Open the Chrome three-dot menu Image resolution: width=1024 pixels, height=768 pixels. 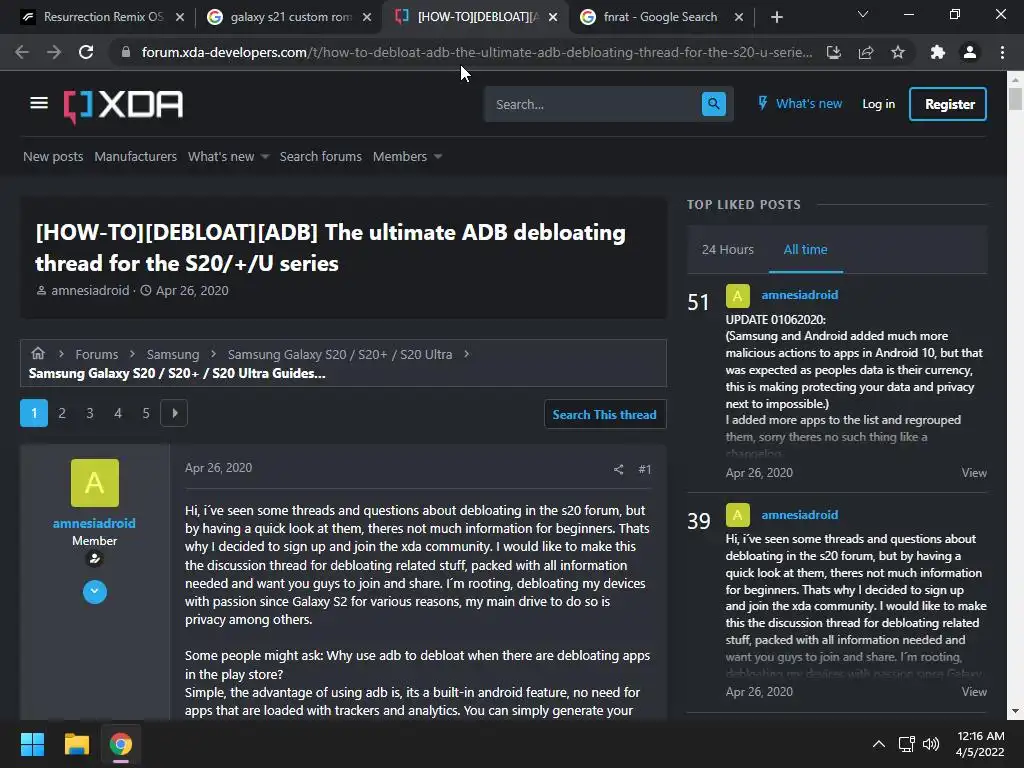pos(1002,52)
